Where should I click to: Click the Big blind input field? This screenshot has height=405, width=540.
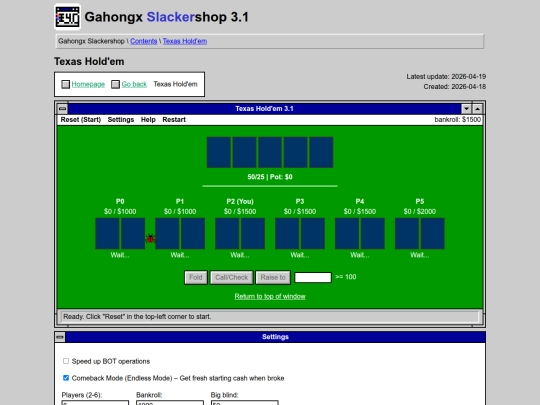(245, 403)
